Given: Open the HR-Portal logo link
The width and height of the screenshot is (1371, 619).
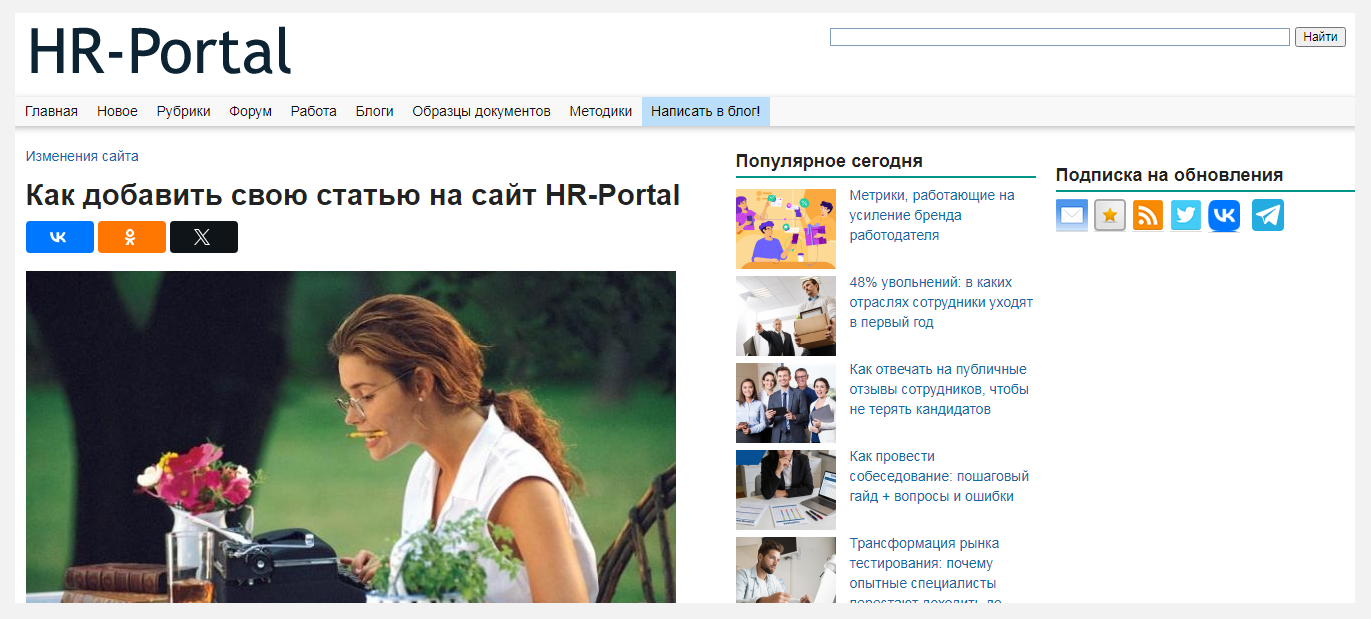Looking at the screenshot, I should tap(159, 50).
